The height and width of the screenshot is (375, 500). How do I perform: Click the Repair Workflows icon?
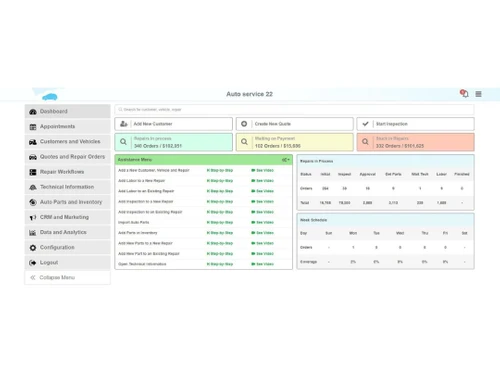[33, 172]
